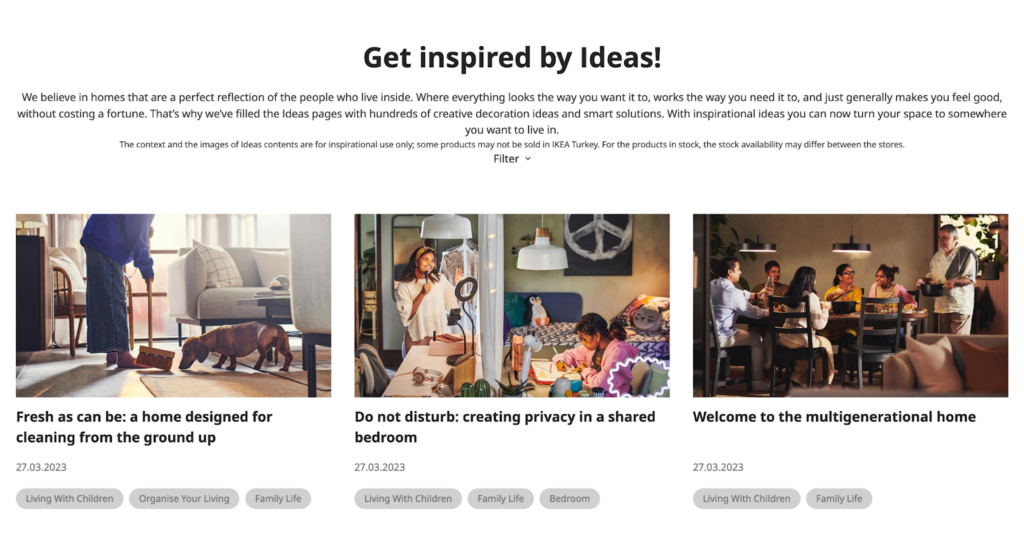Select 'Living With Children' tag under cleaning article
The width and height of the screenshot is (1024, 534).
click(70, 499)
